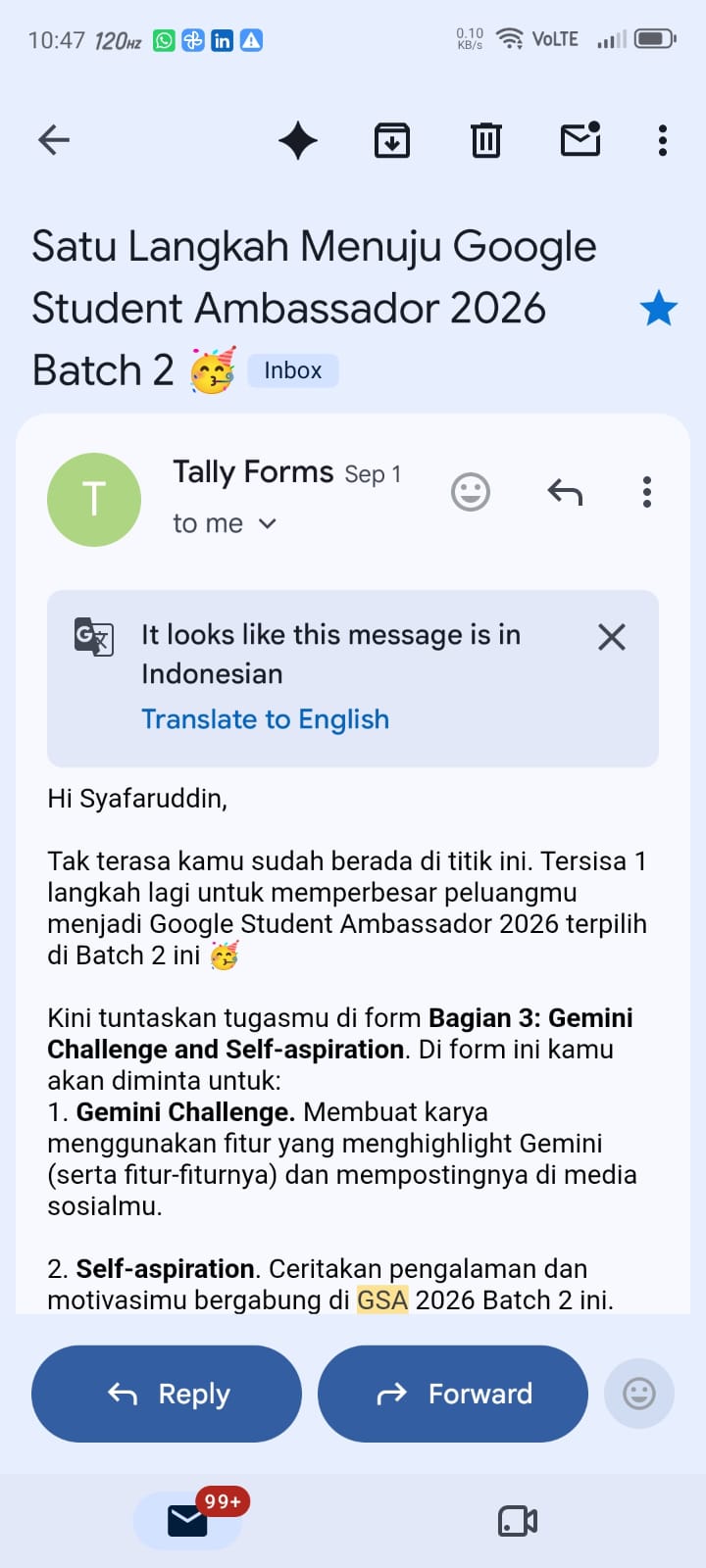The image size is (706, 1568).
Task: Dismiss the Indonesian translation banner
Action: (x=612, y=637)
